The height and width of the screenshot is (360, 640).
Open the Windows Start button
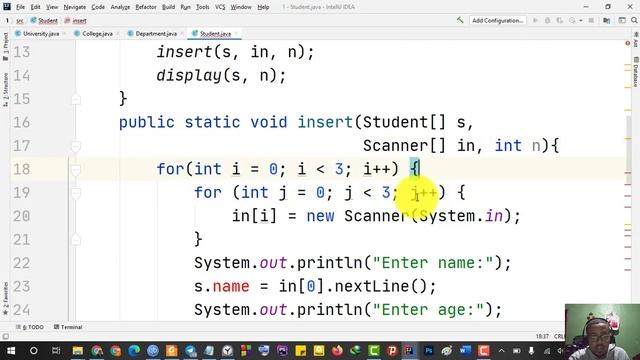[x=11, y=351]
